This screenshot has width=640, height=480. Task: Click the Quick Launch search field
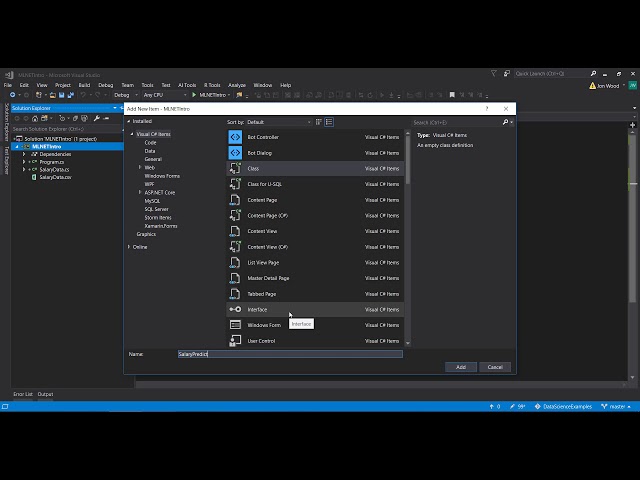[x=551, y=73]
